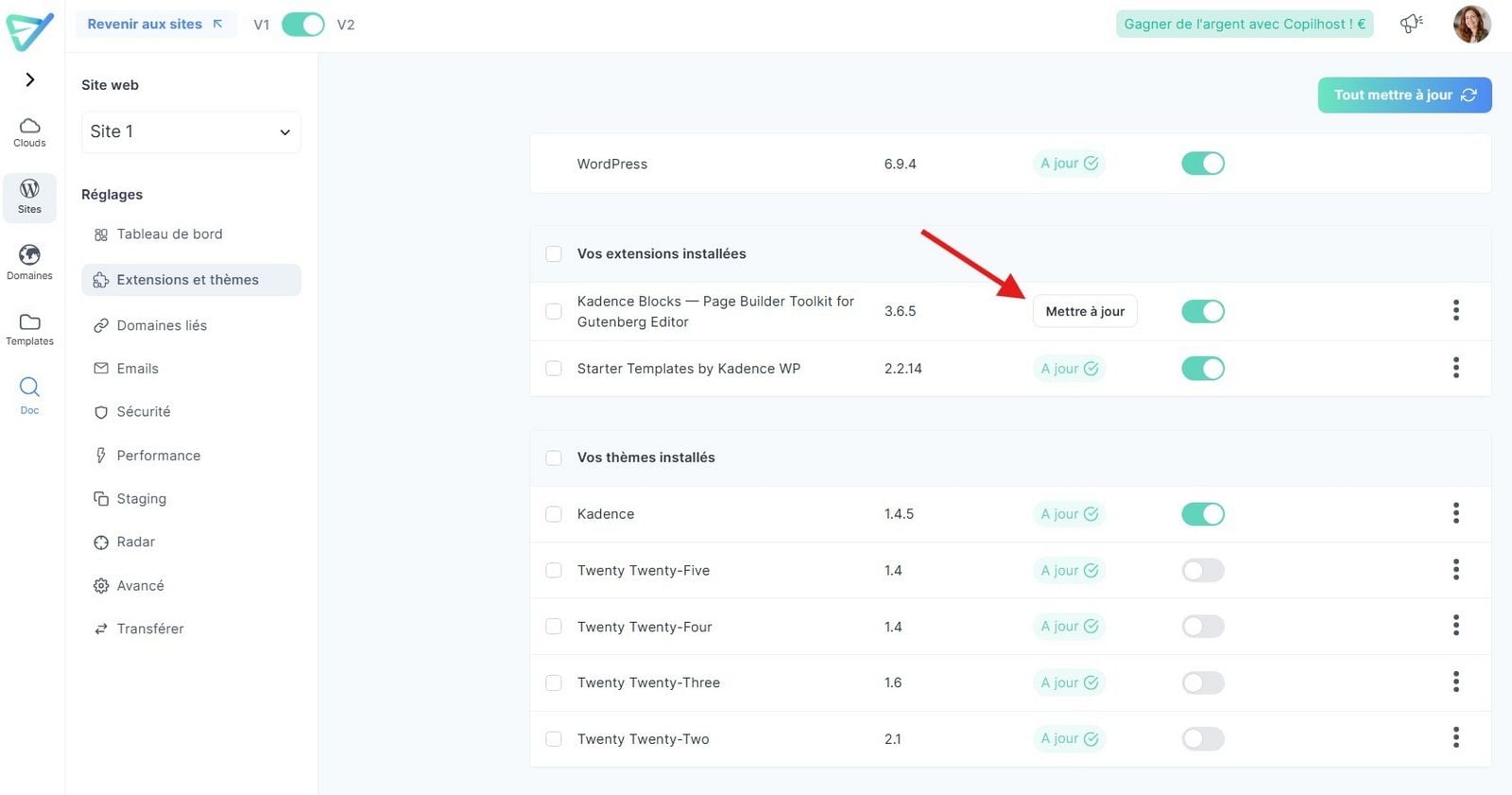Screen dimensions: 1512x795
Task: Open Twenty Twenty-Four three-dot menu
Action: click(x=1456, y=625)
